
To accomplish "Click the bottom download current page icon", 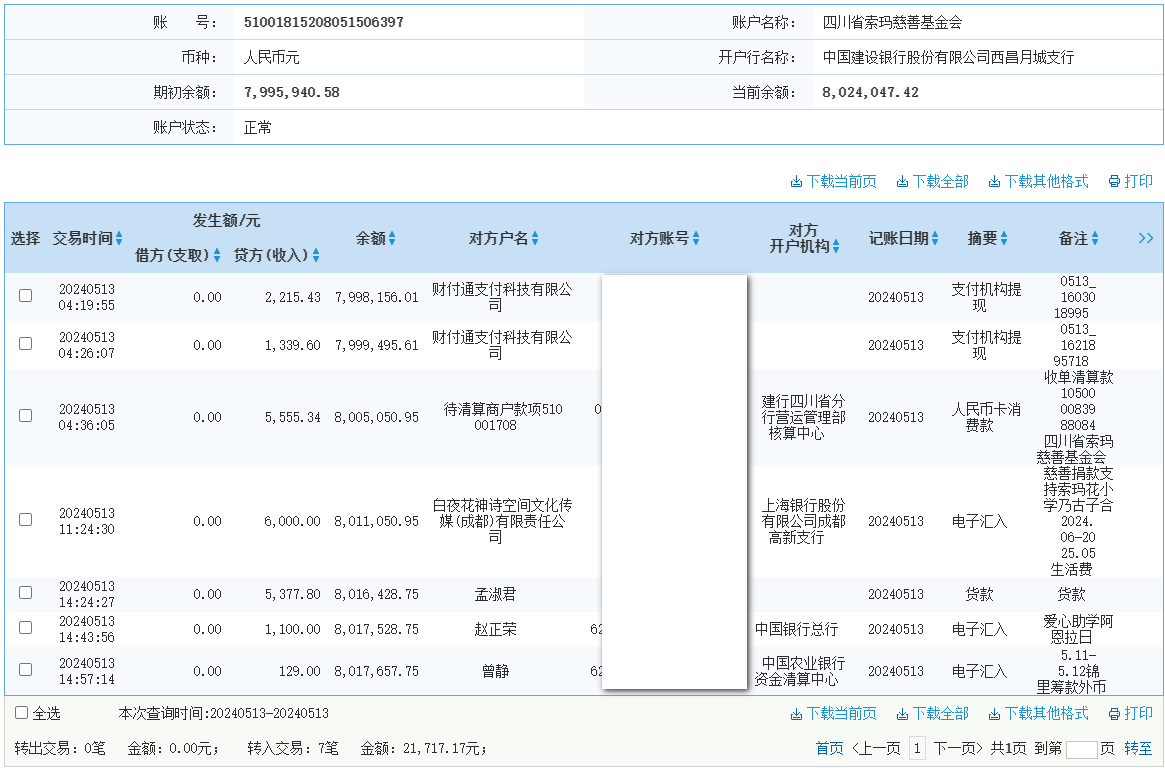I will click(x=796, y=714).
